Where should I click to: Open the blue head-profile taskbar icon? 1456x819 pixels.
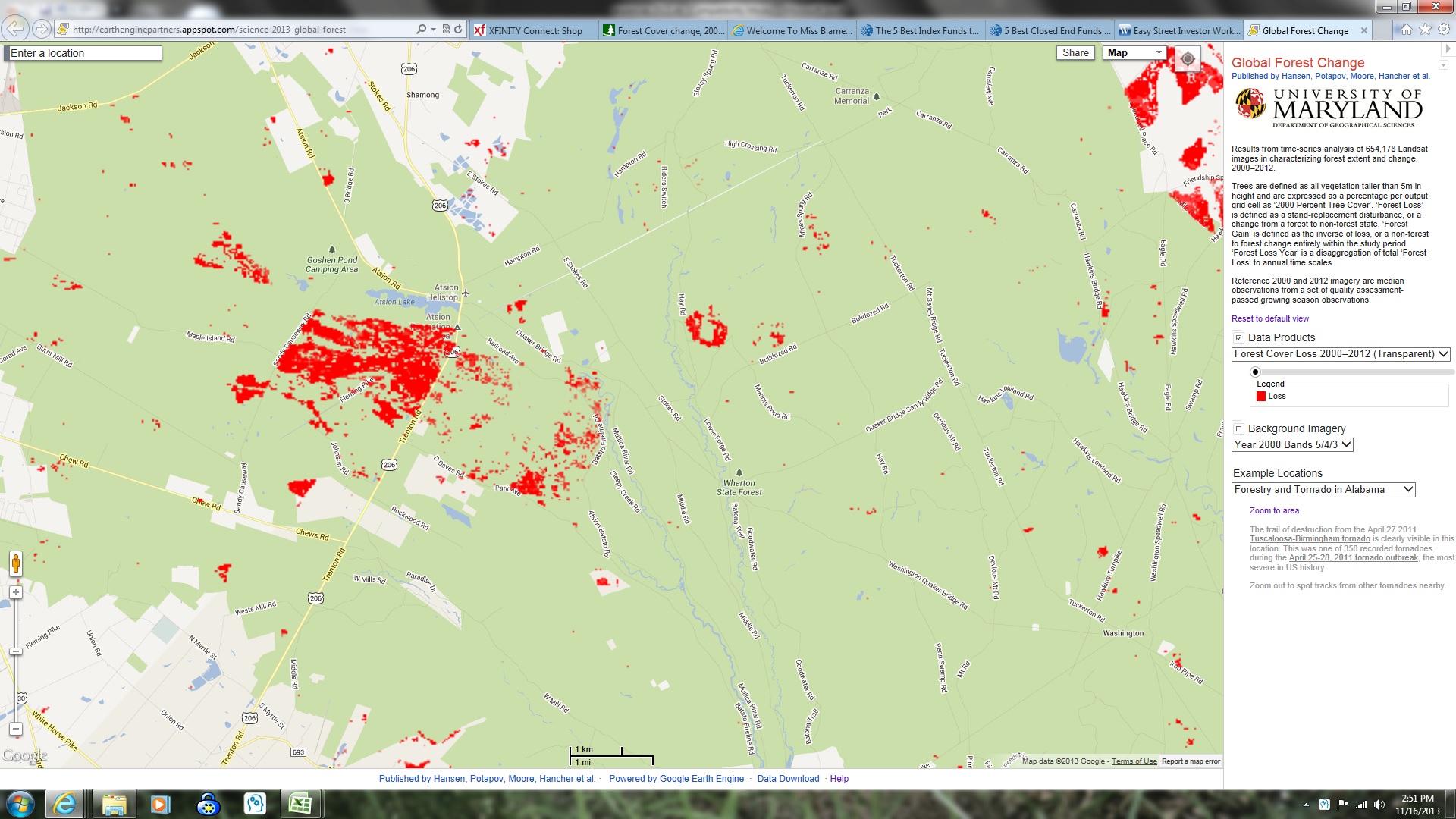coord(255,804)
